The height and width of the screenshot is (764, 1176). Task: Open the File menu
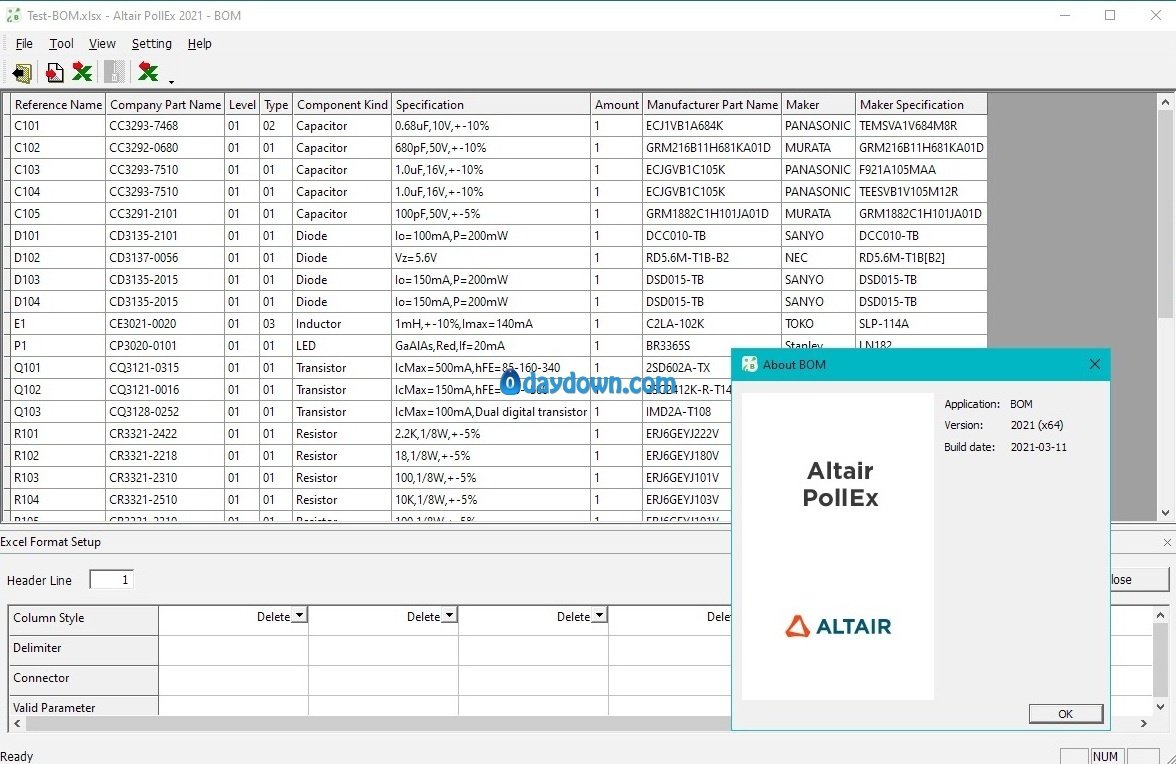point(24,43)
